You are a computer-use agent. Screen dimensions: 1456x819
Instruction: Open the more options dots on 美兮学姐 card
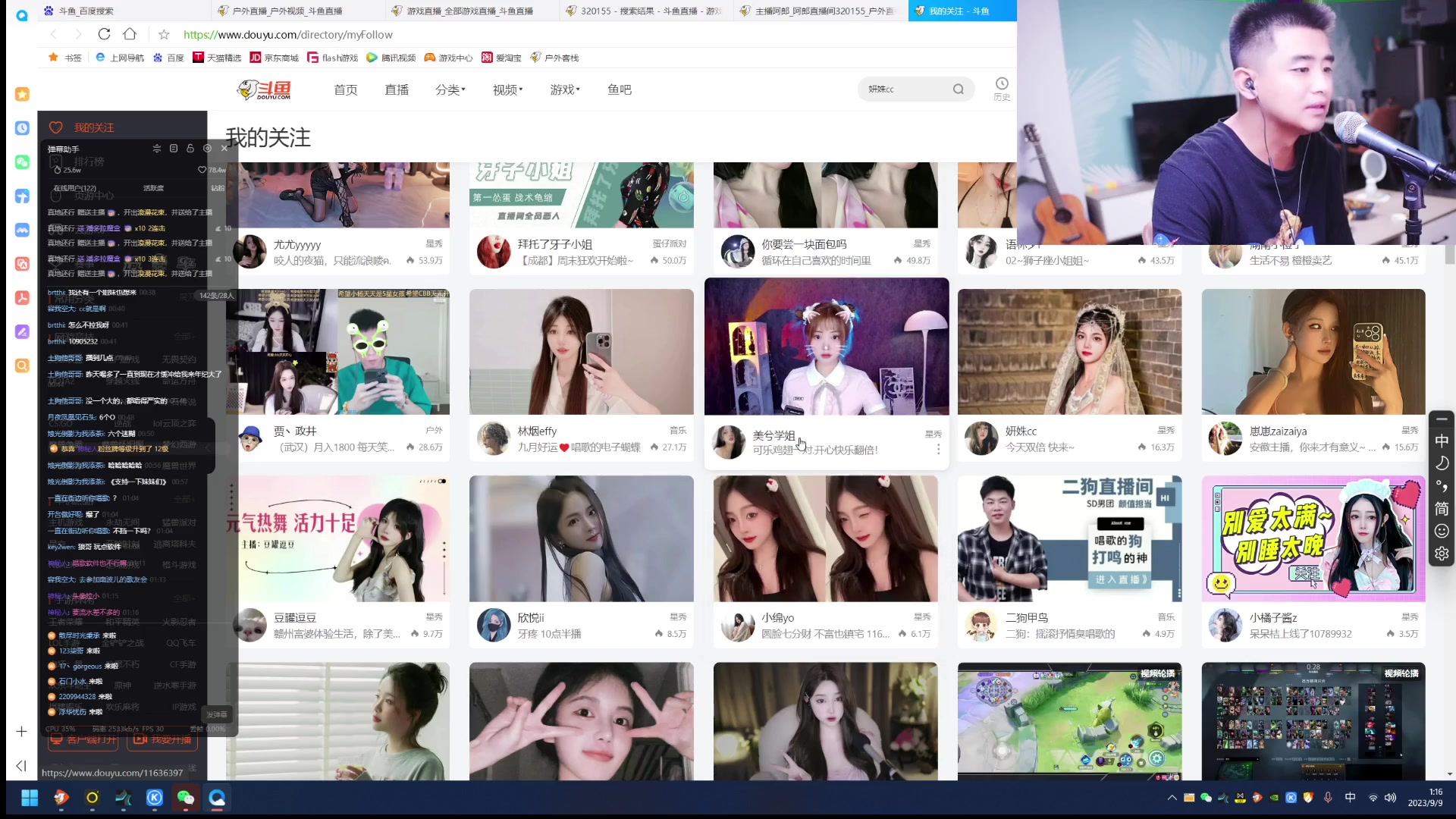pyautogui.click(x=938, y=450)
